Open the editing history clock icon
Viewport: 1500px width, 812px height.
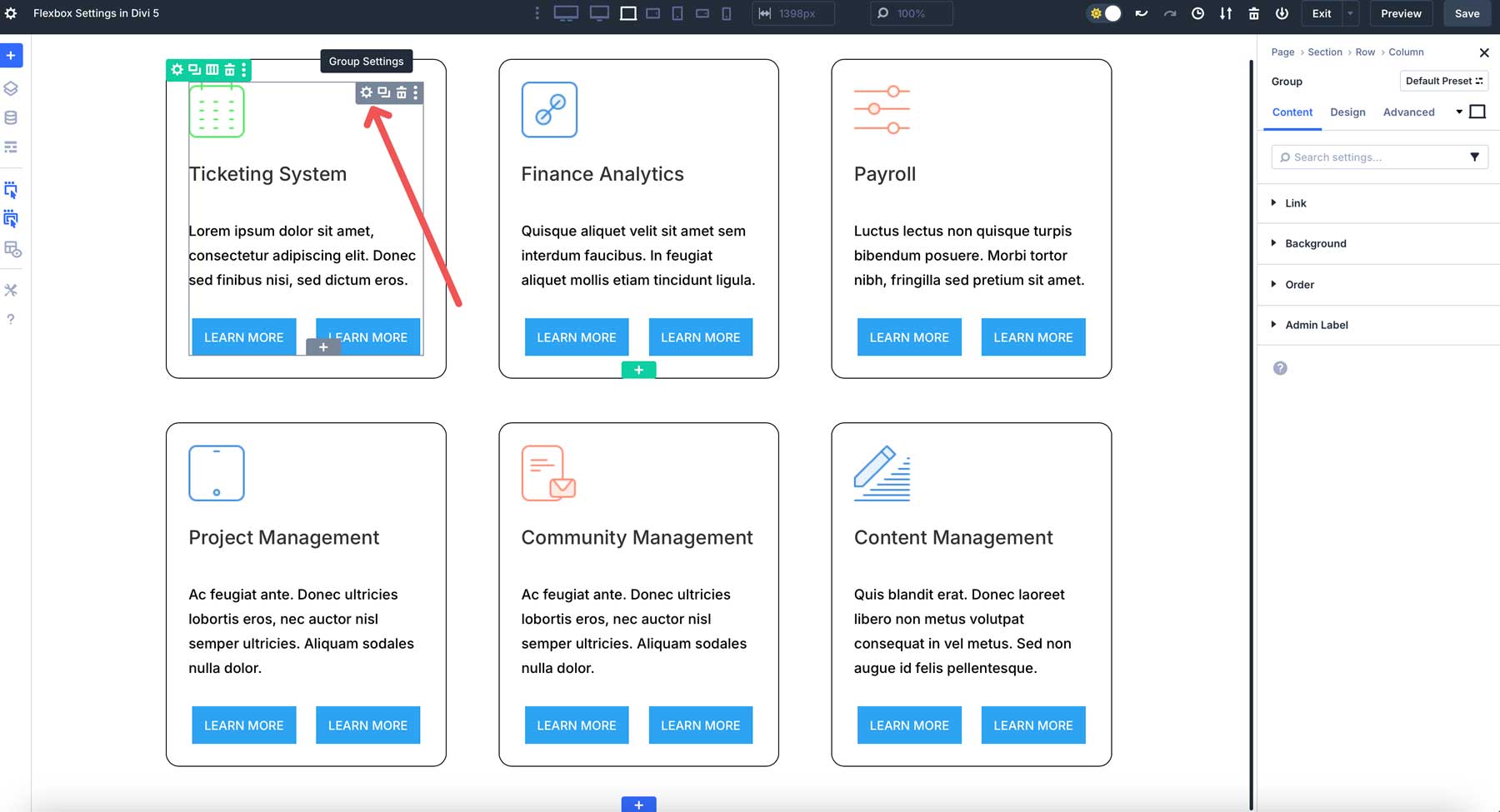tap(1198, 13)
